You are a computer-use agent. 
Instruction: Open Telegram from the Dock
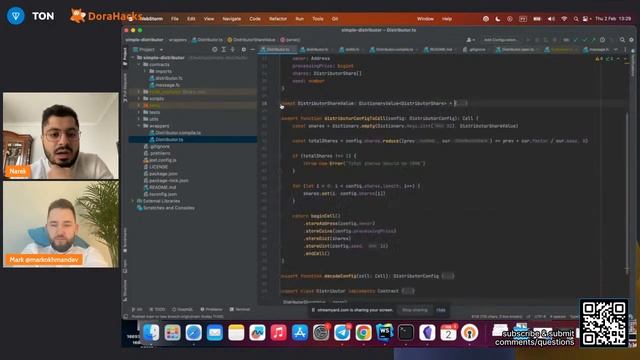pyautogui.click(x=342, y=333)
